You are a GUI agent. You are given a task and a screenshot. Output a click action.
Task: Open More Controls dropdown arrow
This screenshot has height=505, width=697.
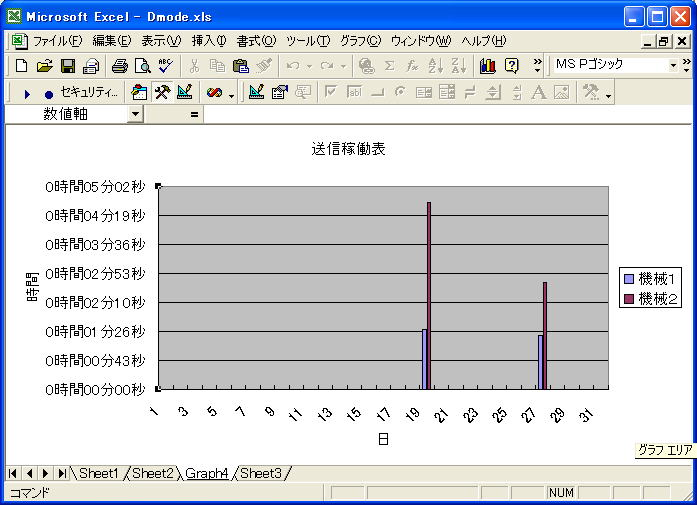(608, 95)
